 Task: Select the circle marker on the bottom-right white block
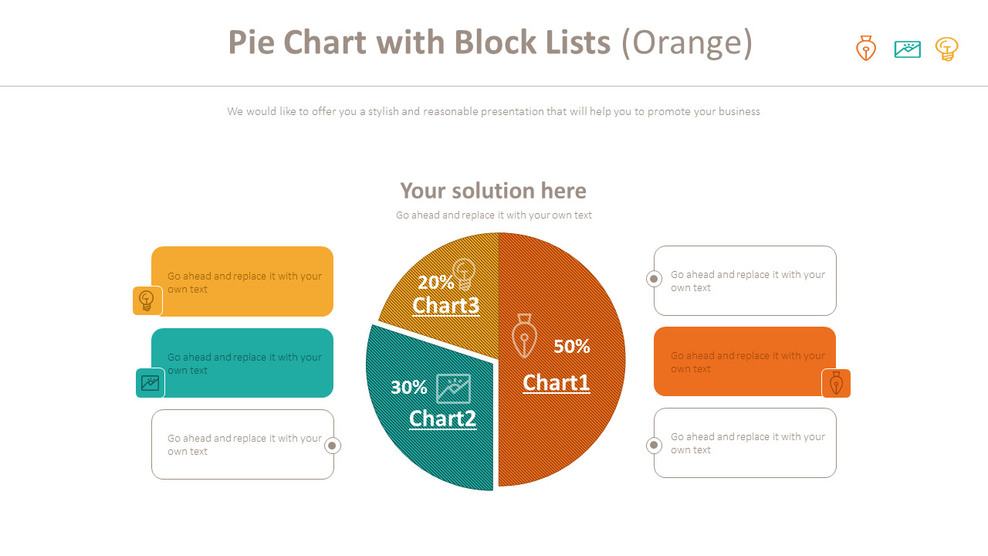pyautogui.click(x=654, y=445)
